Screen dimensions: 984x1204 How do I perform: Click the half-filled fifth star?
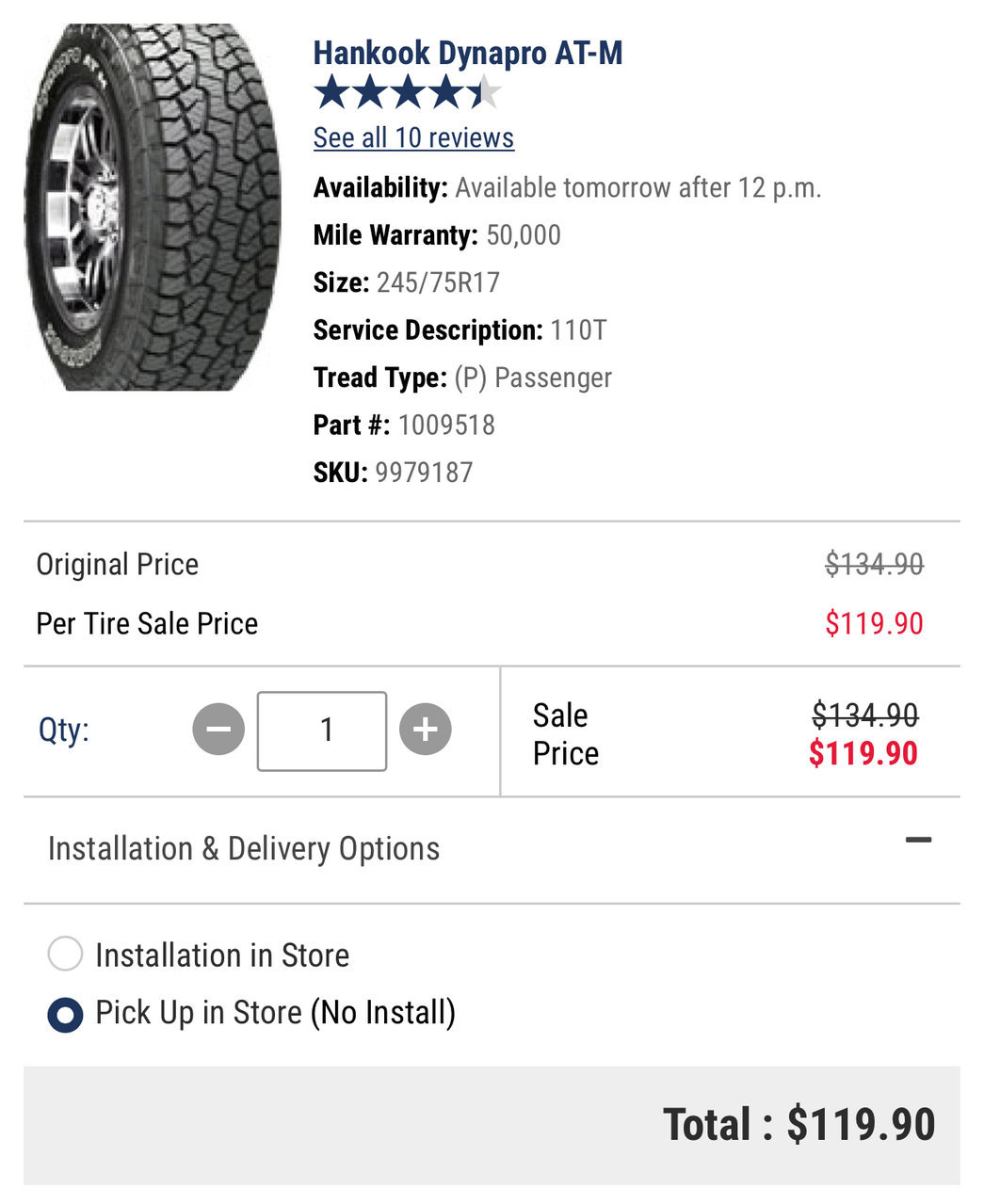pyautogui.click(x=484, y=93)
